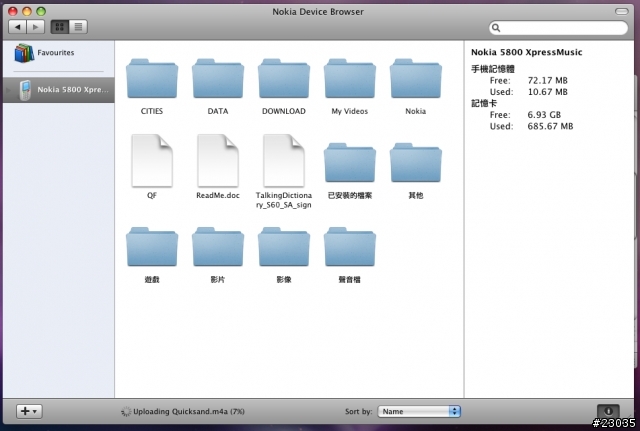Viewport: 640px width, 431px height.
Task: Open the Sort by Name dropdown
Action: coord(419,411)
